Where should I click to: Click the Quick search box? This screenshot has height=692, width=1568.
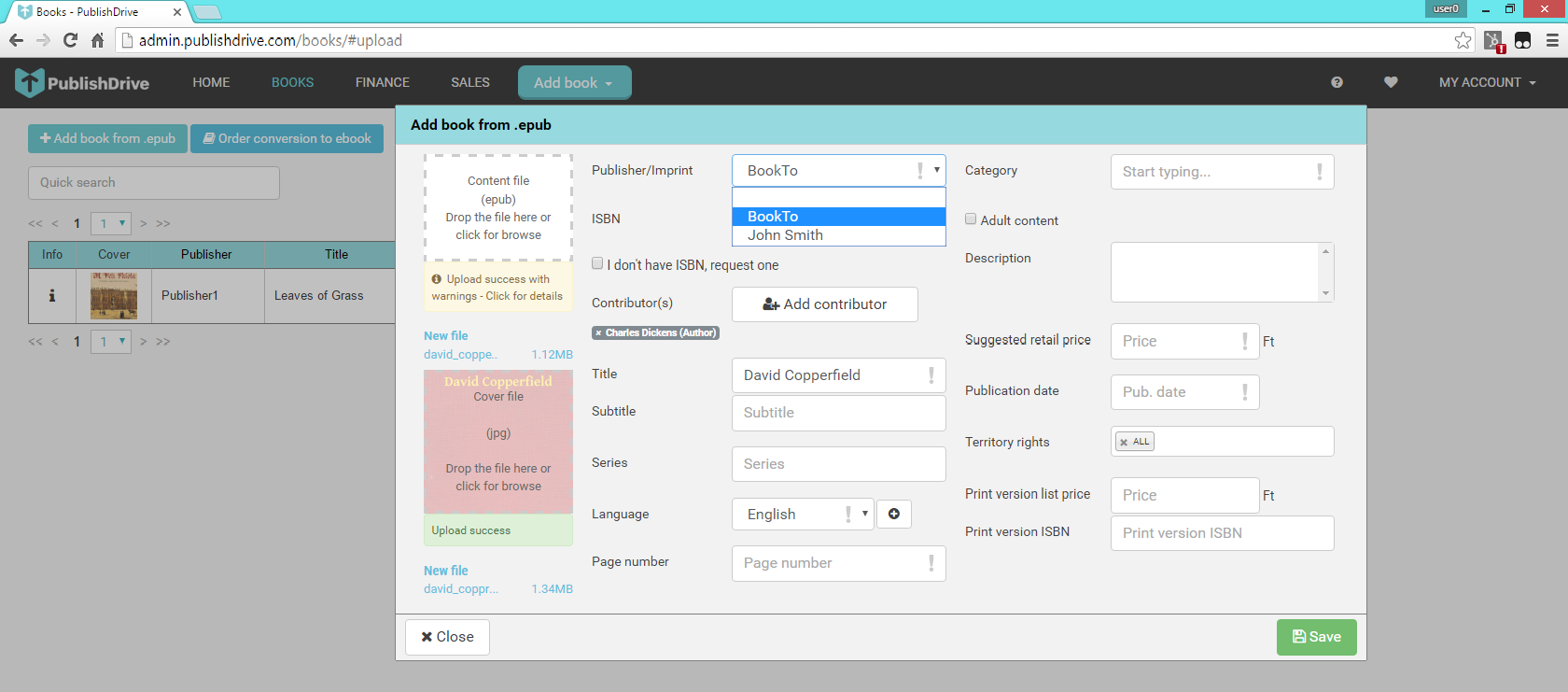(x=154, y=183)
